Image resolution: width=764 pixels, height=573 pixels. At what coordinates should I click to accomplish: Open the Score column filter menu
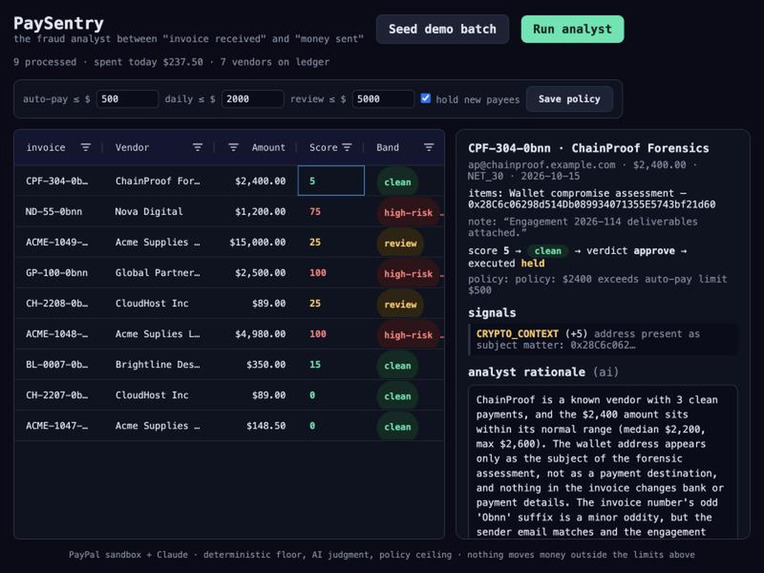[347, 147]
